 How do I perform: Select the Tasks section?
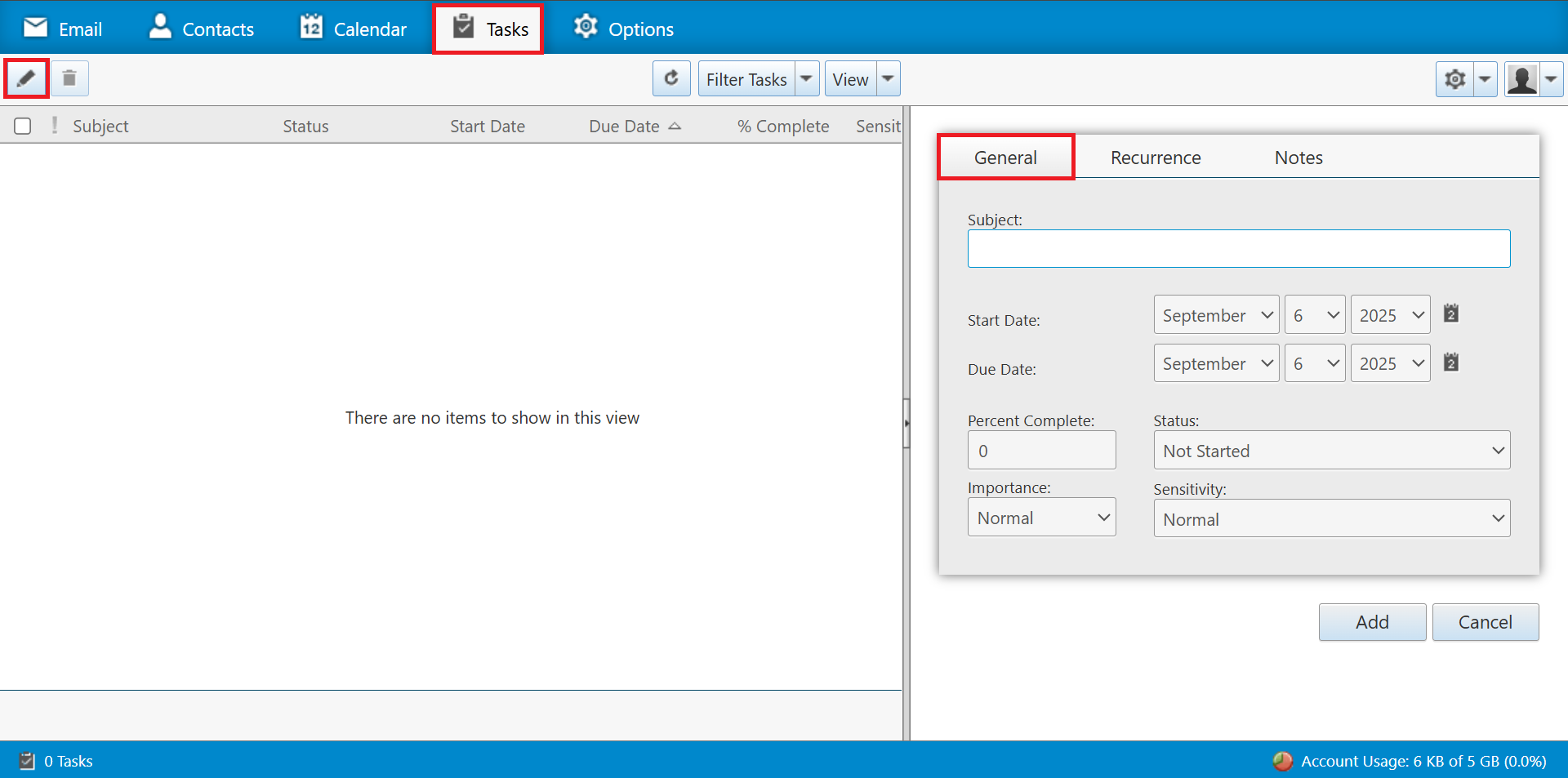pyautogui.click(x=488, y=29)
